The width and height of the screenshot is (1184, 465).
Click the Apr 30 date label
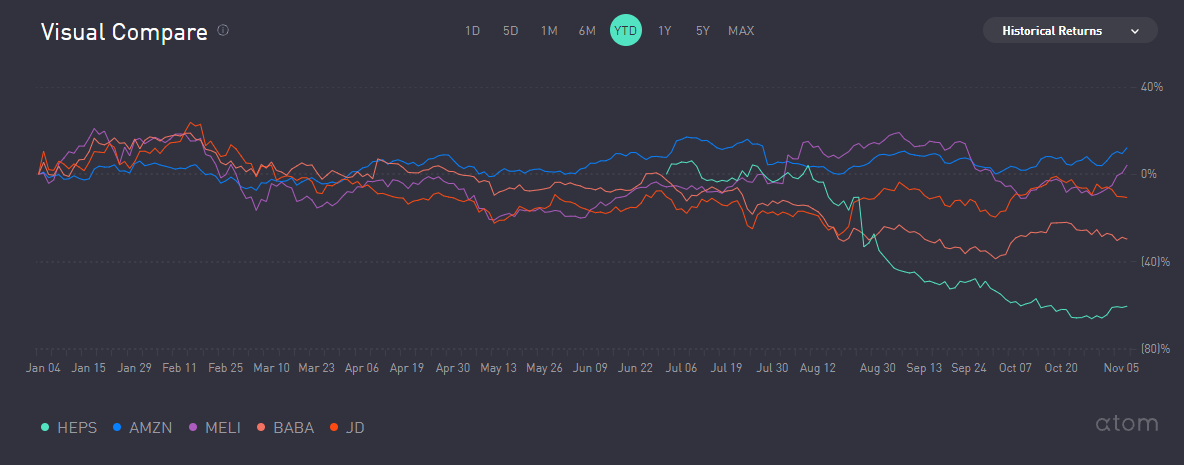[455, 368]
